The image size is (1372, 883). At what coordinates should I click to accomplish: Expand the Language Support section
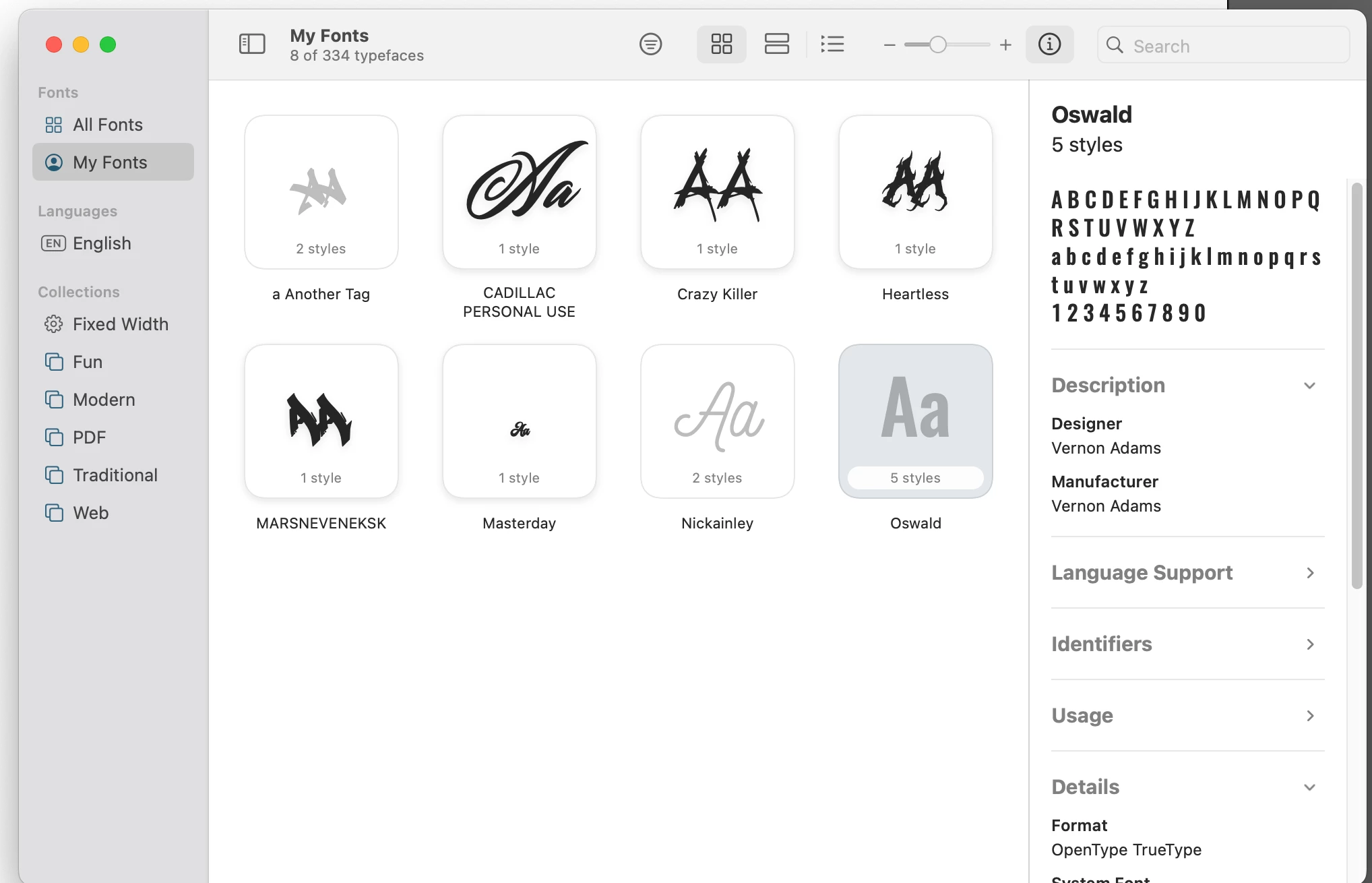coord(1309,573)
